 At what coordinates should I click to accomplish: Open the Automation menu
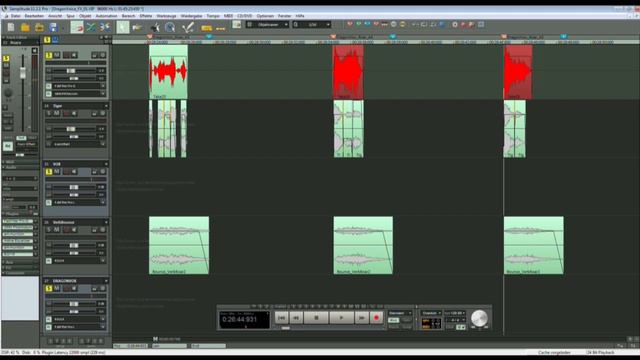pos(106,16)
